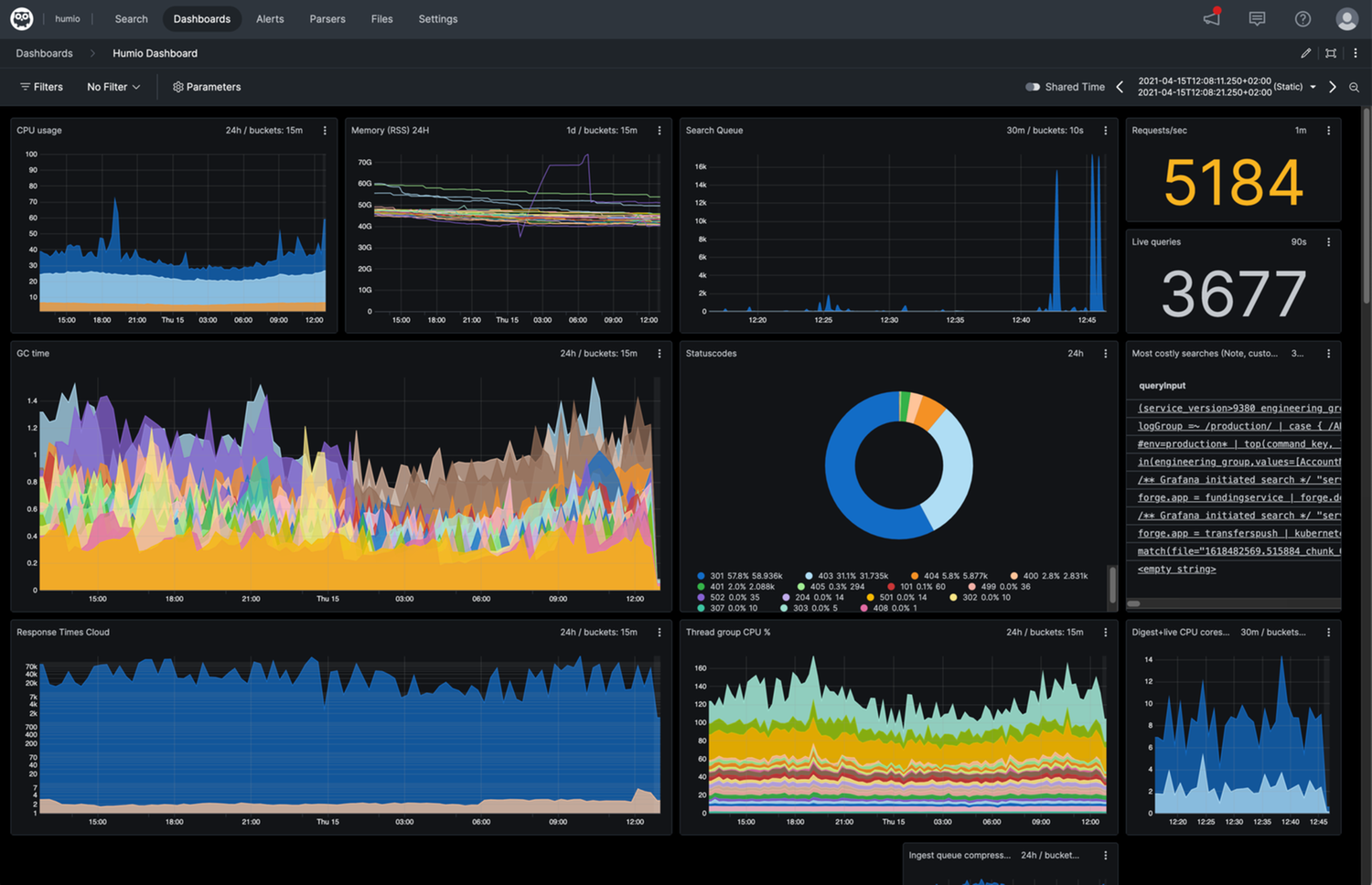This screenshot has height=885, width=1372.
Task: Expand the No Filter dropdown
Action: click(113, 87)
